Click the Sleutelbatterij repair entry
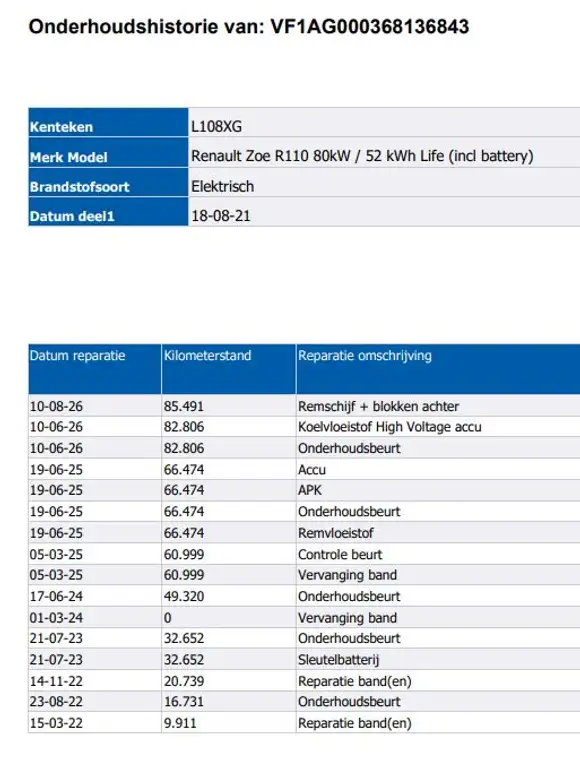The image size is (580, 768). (338, 660)
